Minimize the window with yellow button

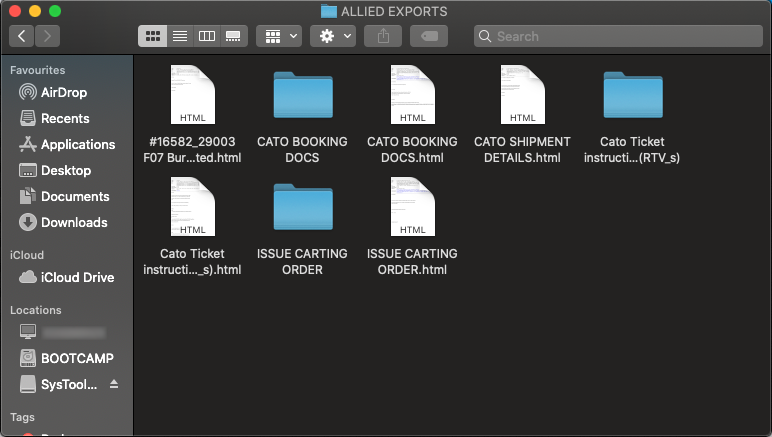pyautogui.click(x=35, y=11)
